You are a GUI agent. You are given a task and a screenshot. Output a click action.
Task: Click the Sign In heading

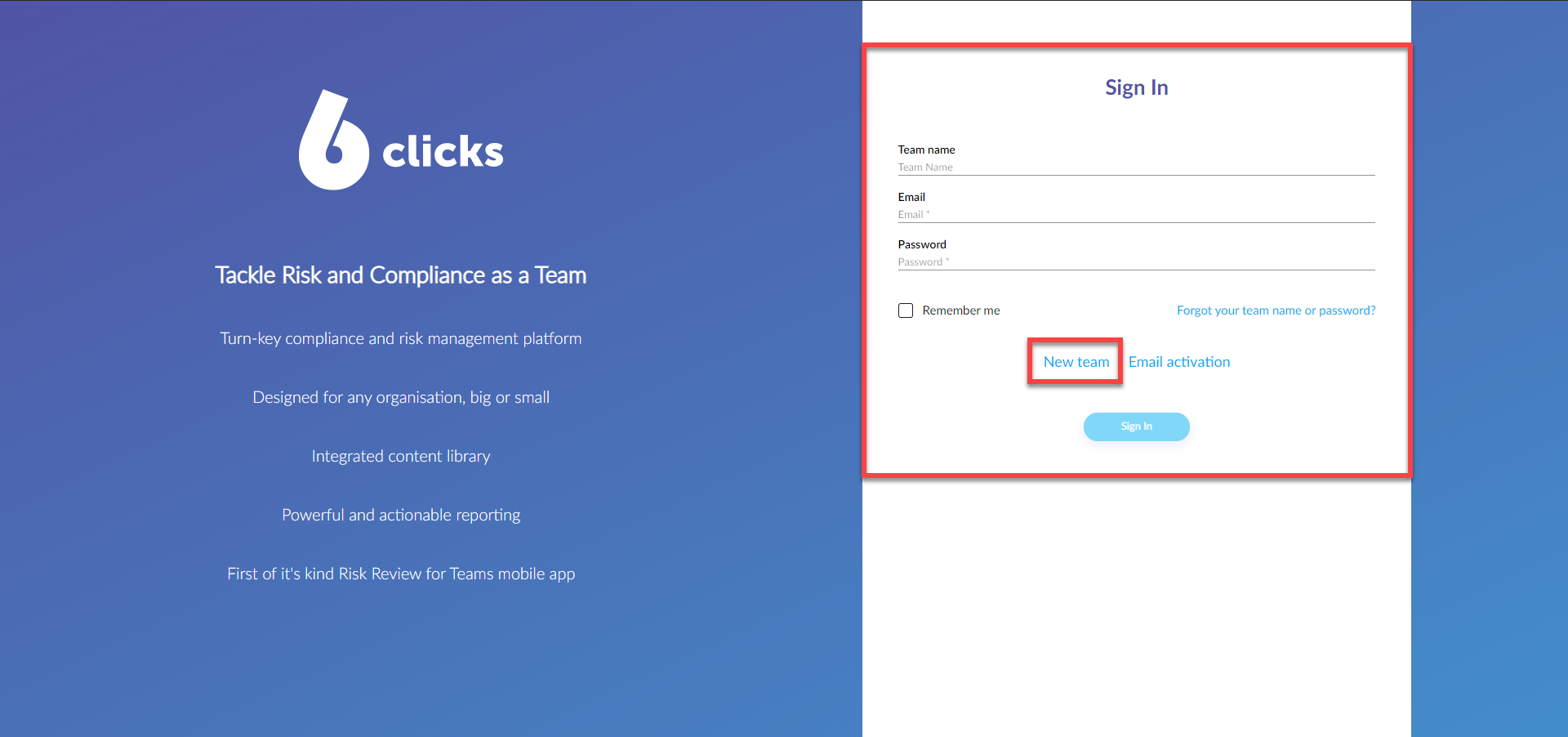(1136, 87)
